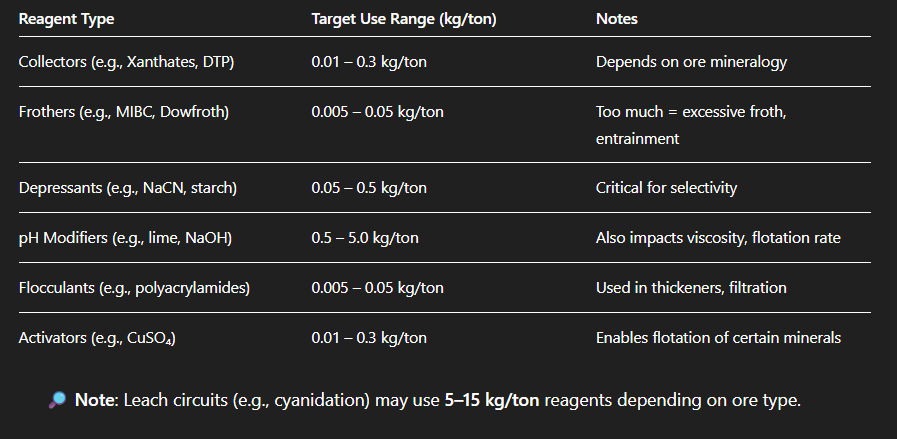Click the magnifying glass icon beside Note
This screenshot has height=439, width=897.
click(56, 400)
